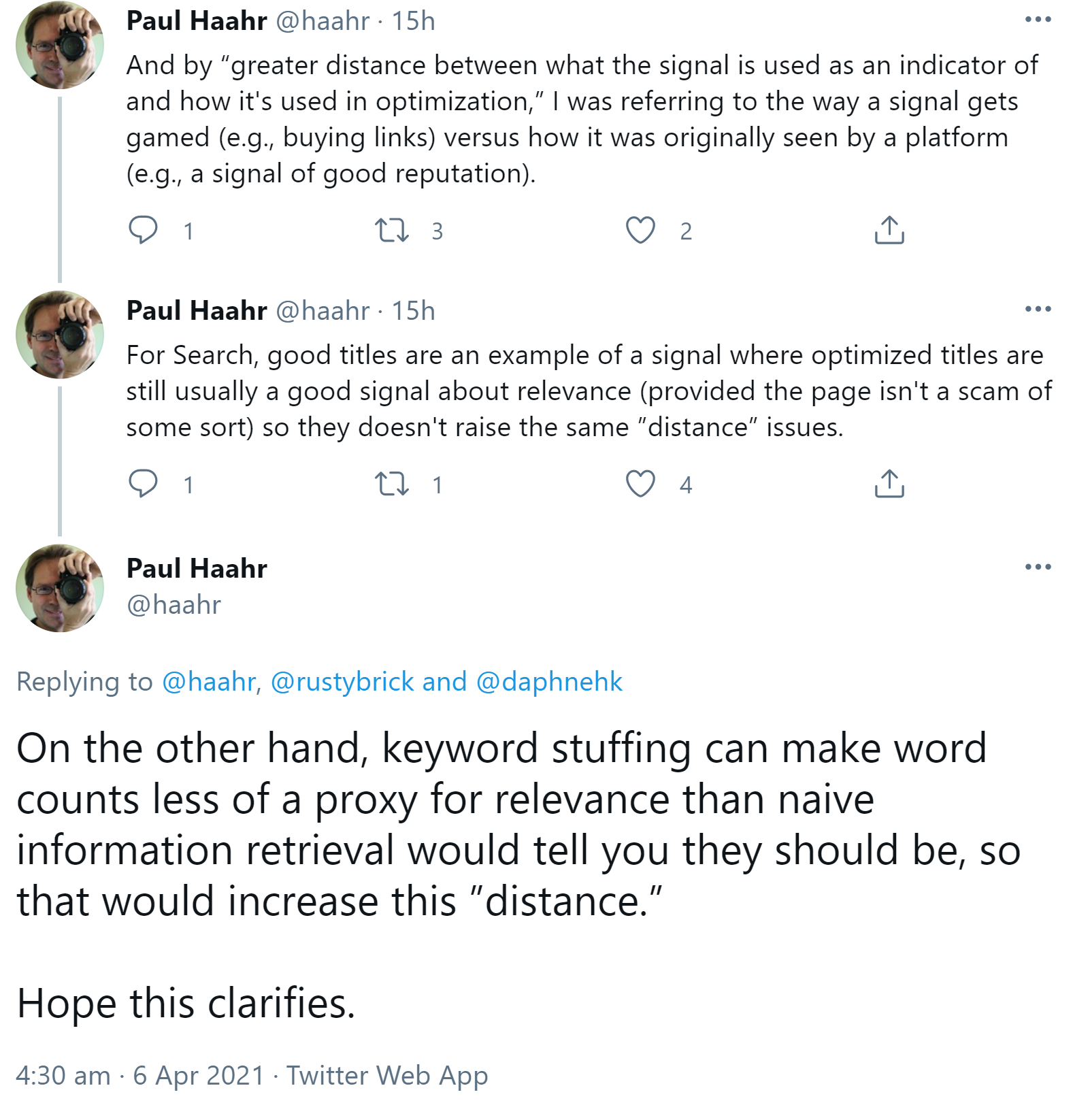
Task: Reply to the tweet about good titles
Action: 145,484
